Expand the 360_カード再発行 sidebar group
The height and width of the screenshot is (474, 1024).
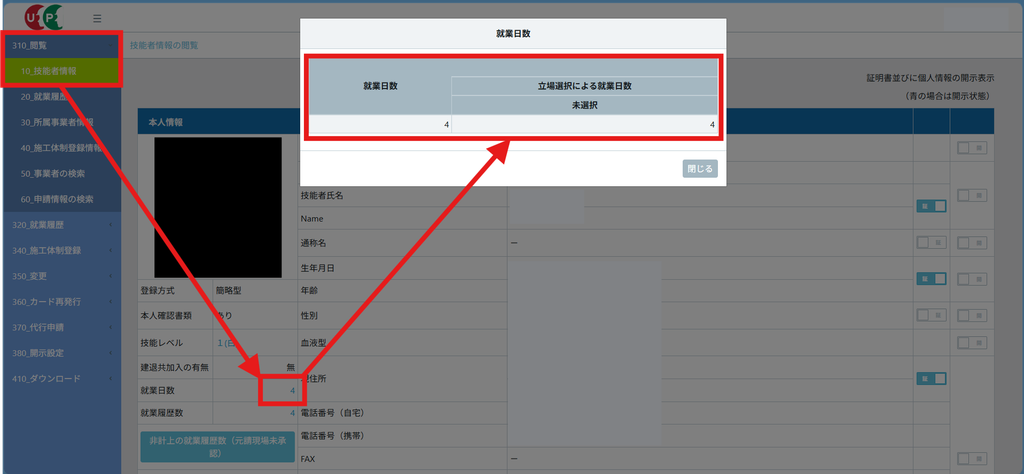pyautogui.click(x=61, y=302)
